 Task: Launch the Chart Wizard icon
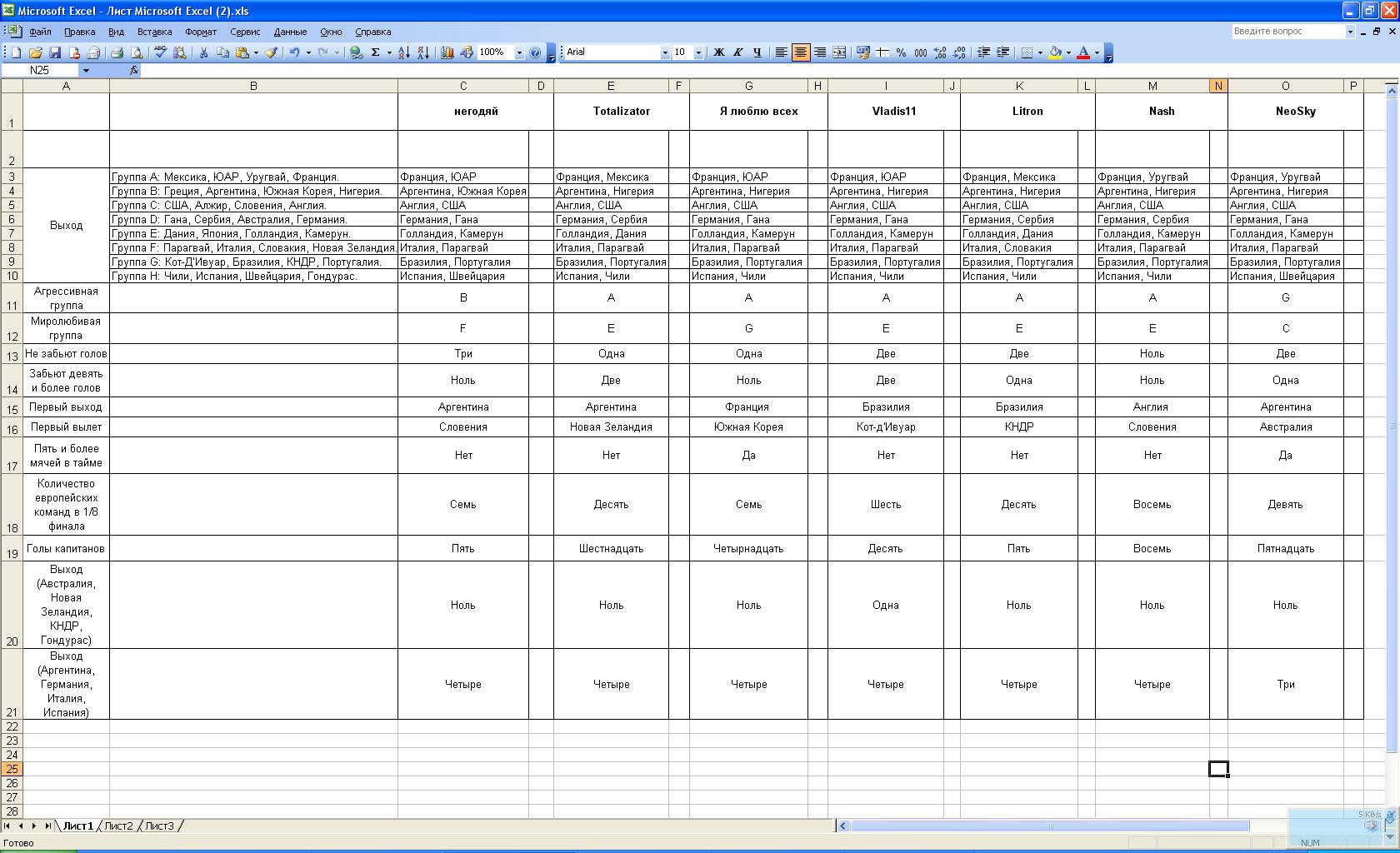coord(447,52)
